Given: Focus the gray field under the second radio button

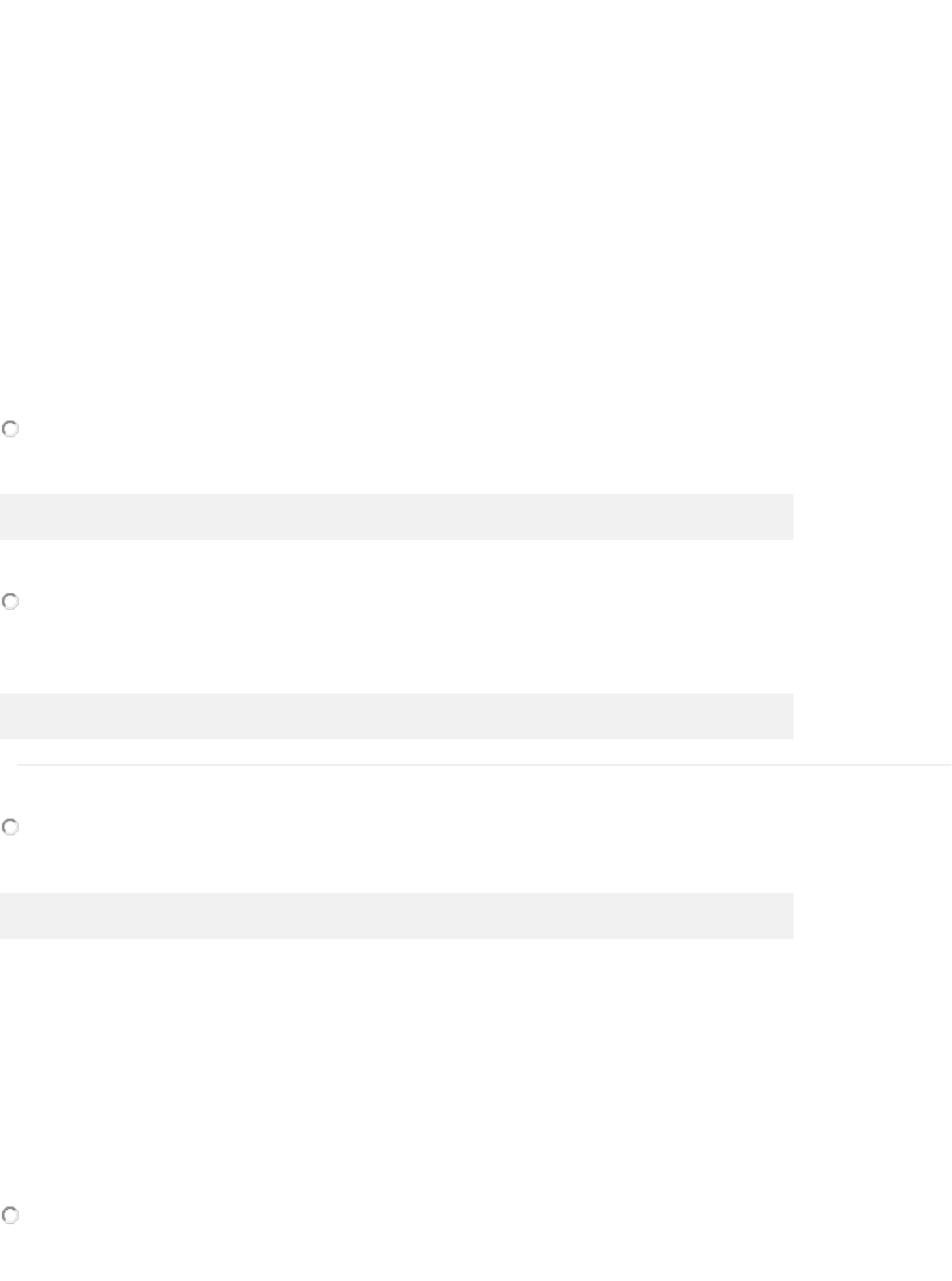Looking at the screenshot, I should (x=396, y=716).
